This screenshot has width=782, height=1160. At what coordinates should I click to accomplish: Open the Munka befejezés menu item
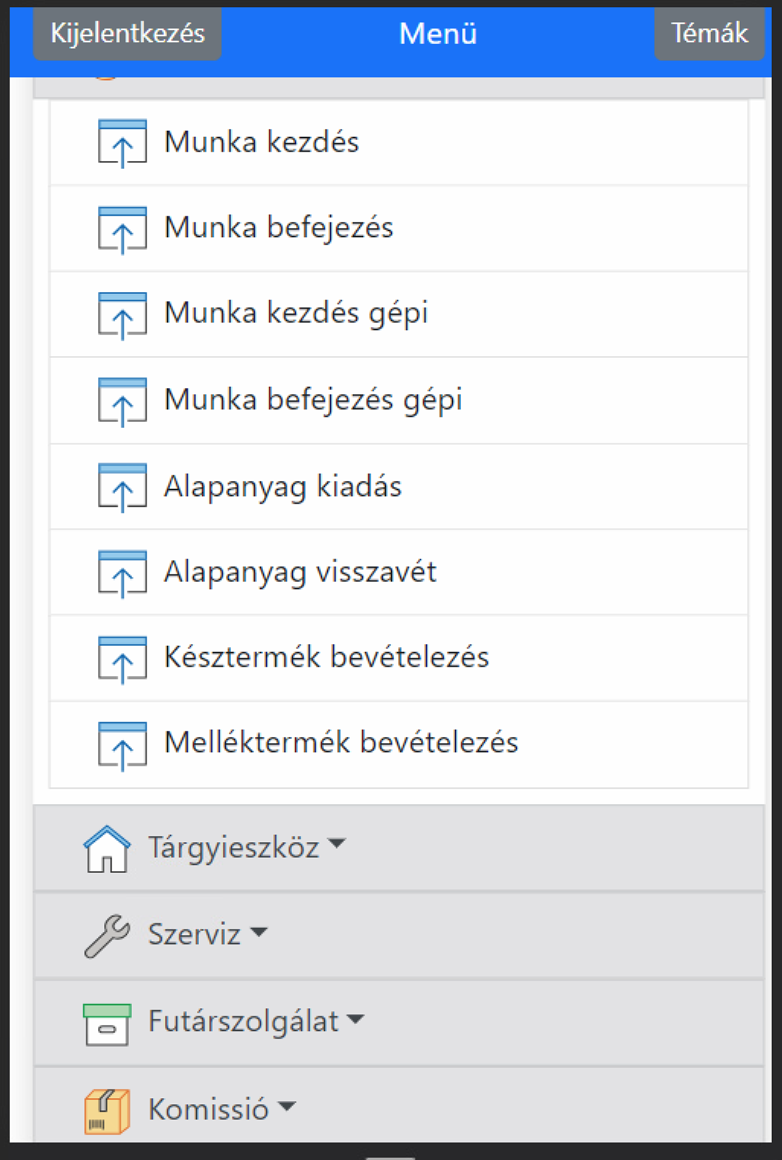279,228
